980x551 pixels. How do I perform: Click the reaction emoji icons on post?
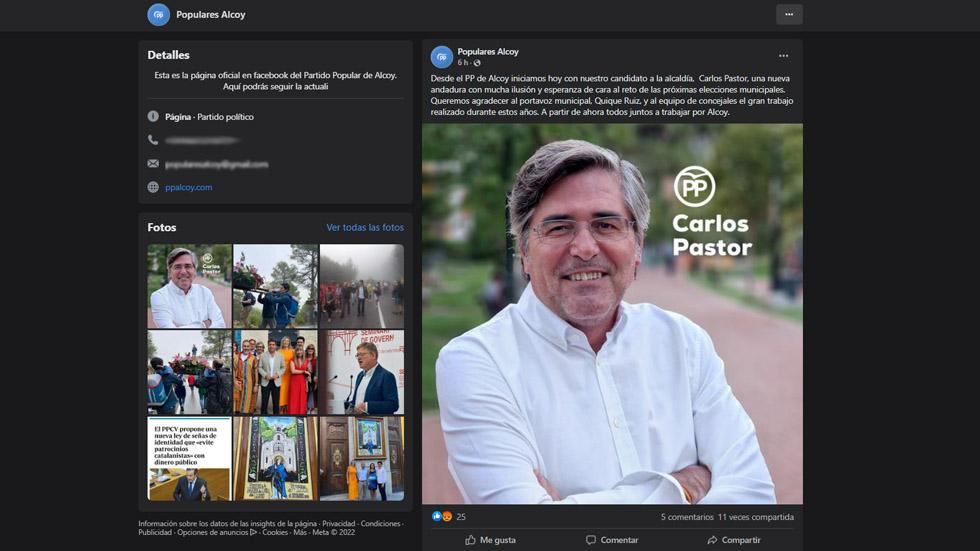tap(442, 517)
